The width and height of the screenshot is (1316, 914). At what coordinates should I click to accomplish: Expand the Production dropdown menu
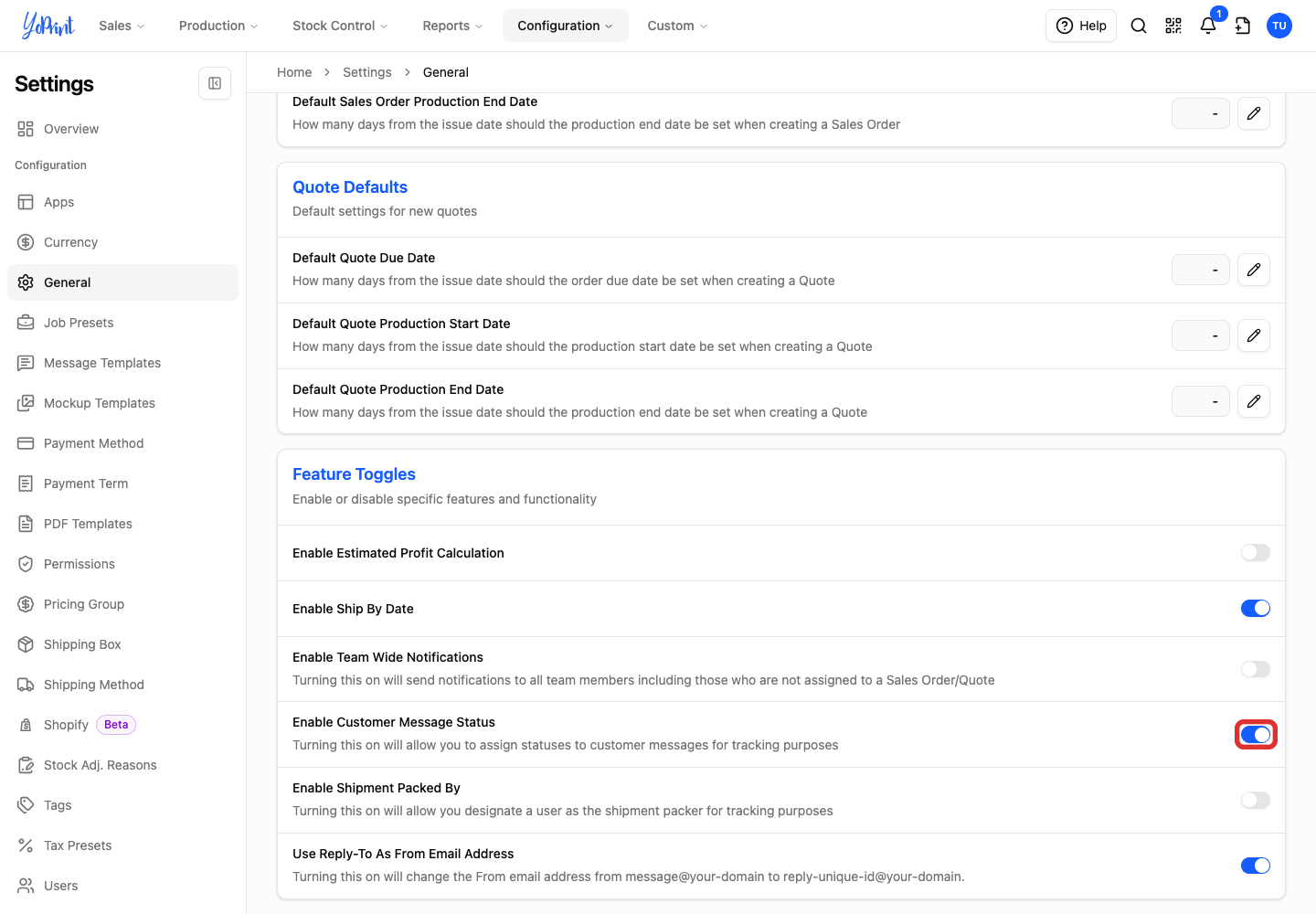(218, 26)
